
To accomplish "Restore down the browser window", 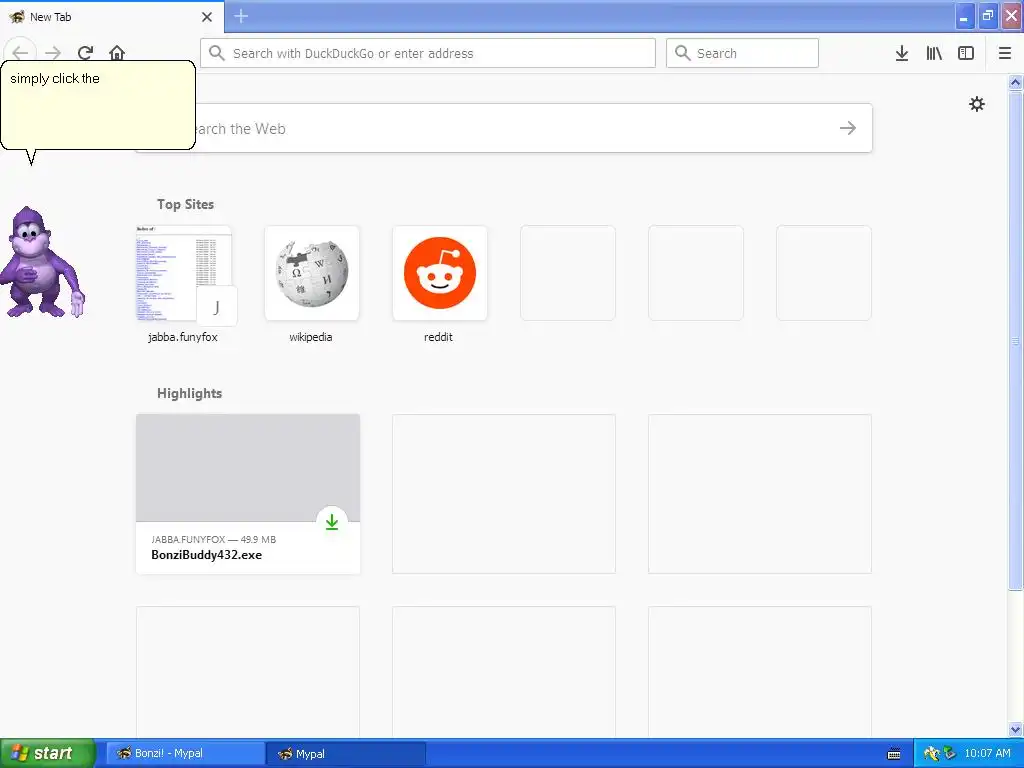I will [988, 16].
